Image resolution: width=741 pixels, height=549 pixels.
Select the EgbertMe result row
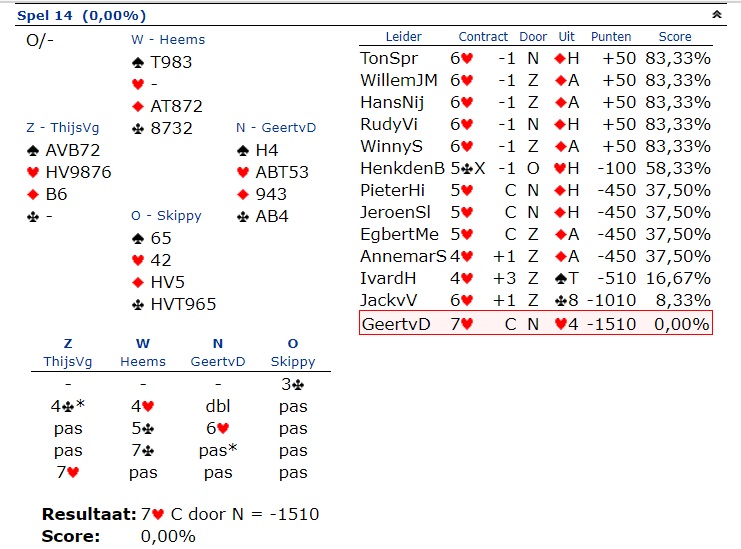pyautogui.click(x=535, y=234)
